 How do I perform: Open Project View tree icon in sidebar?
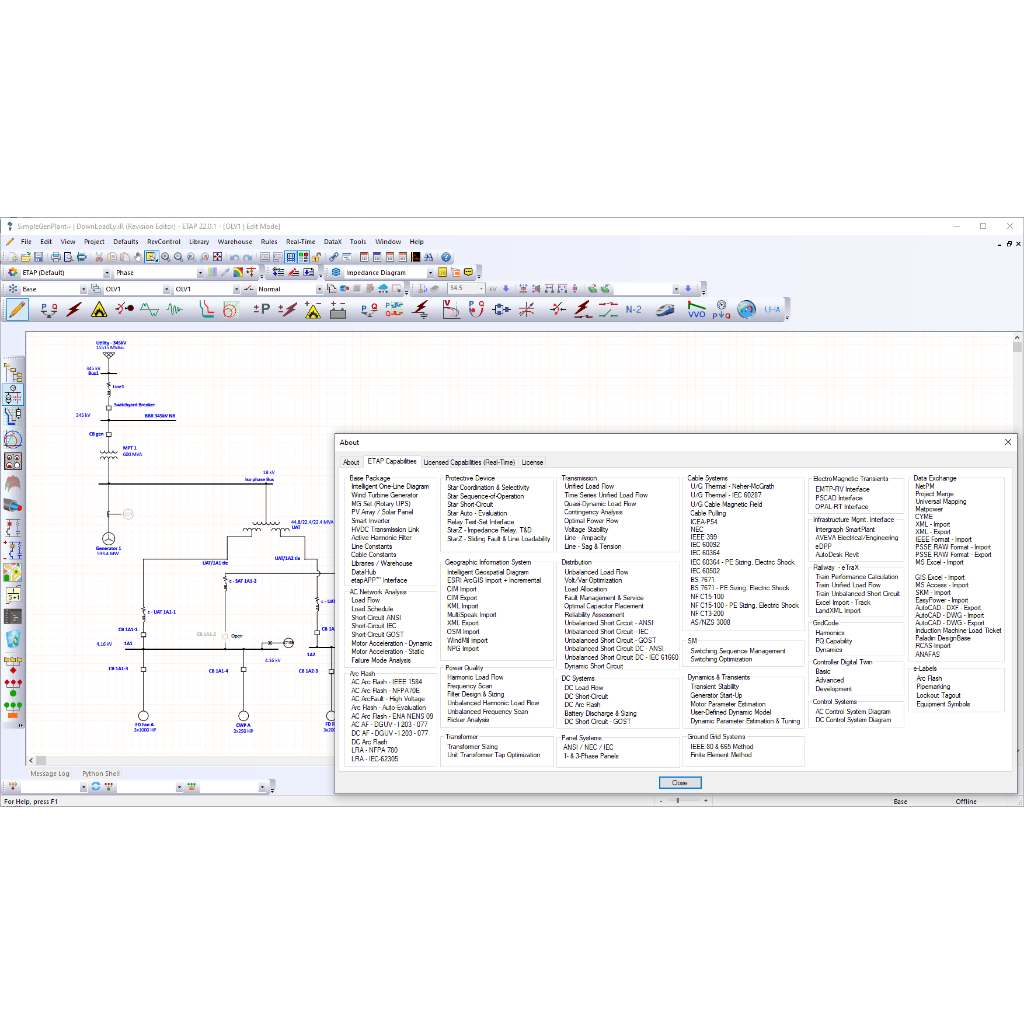point(13,373)
